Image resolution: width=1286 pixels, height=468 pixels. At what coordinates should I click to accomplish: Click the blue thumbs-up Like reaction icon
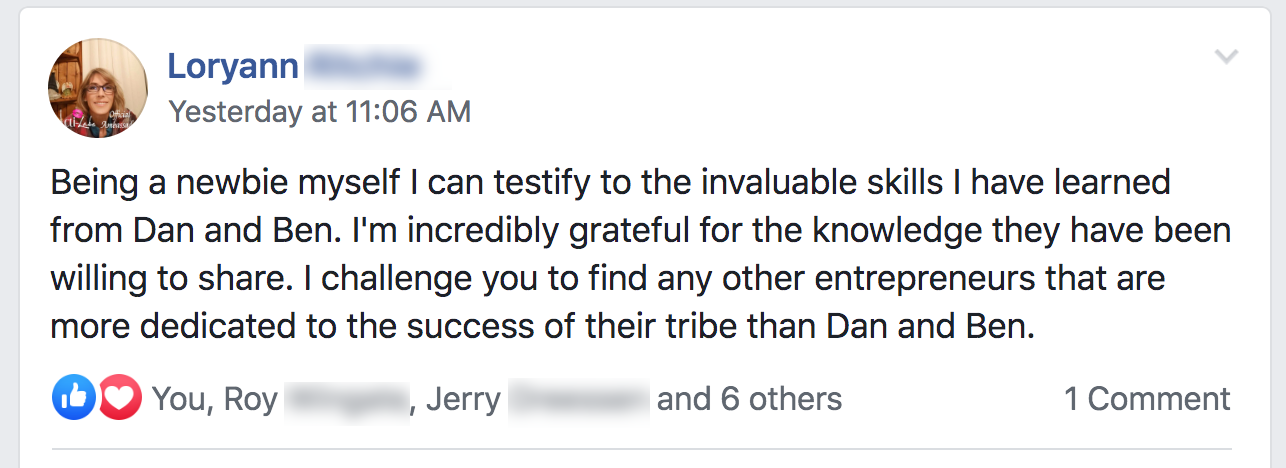tap(74, 399)
